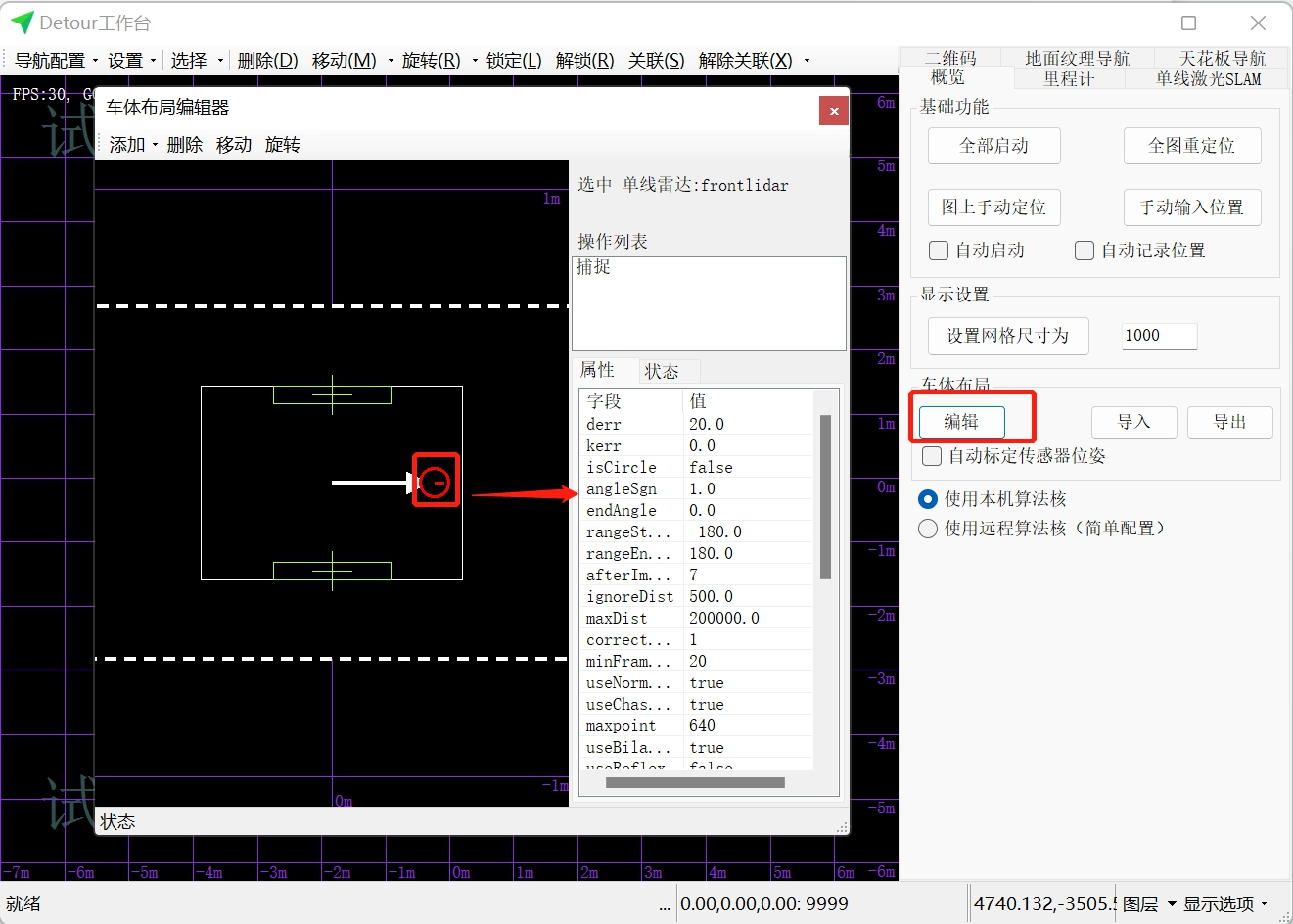The image size is (1293, 924).
Task: Close the 车体布局编辑器 dialog with the red X
Action: [834, 111]
